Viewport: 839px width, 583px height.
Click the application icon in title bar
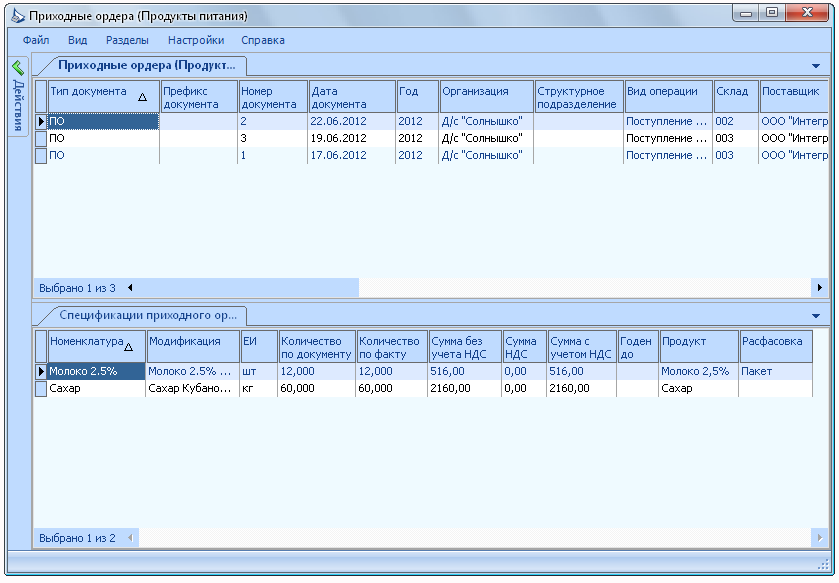tap(18, 16)
